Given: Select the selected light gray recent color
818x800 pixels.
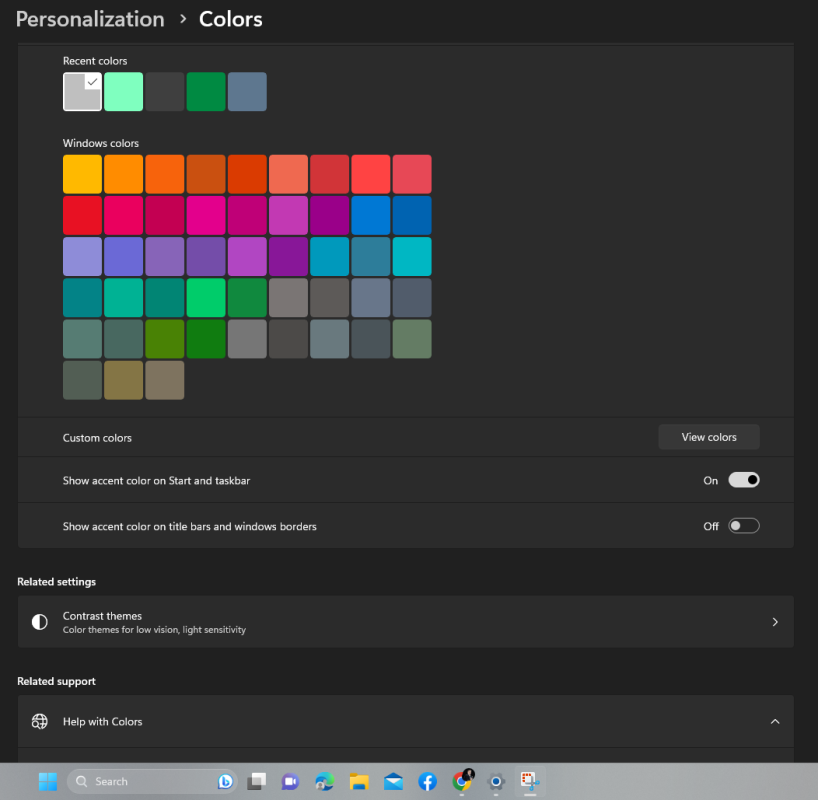Looking at the screenshot, I should coord(82,92).
